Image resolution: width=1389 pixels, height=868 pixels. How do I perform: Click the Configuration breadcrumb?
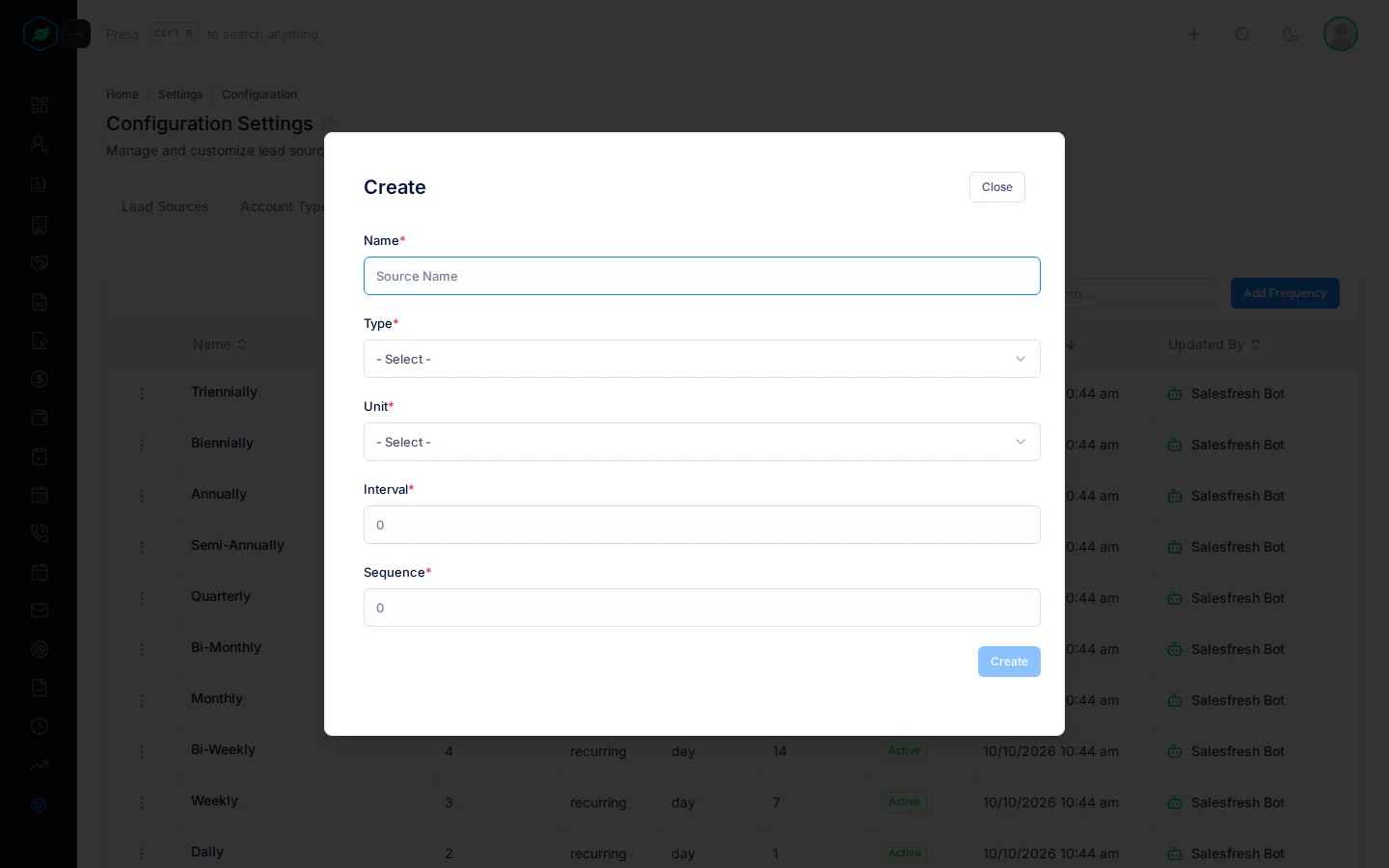click(x=259, y=95)
